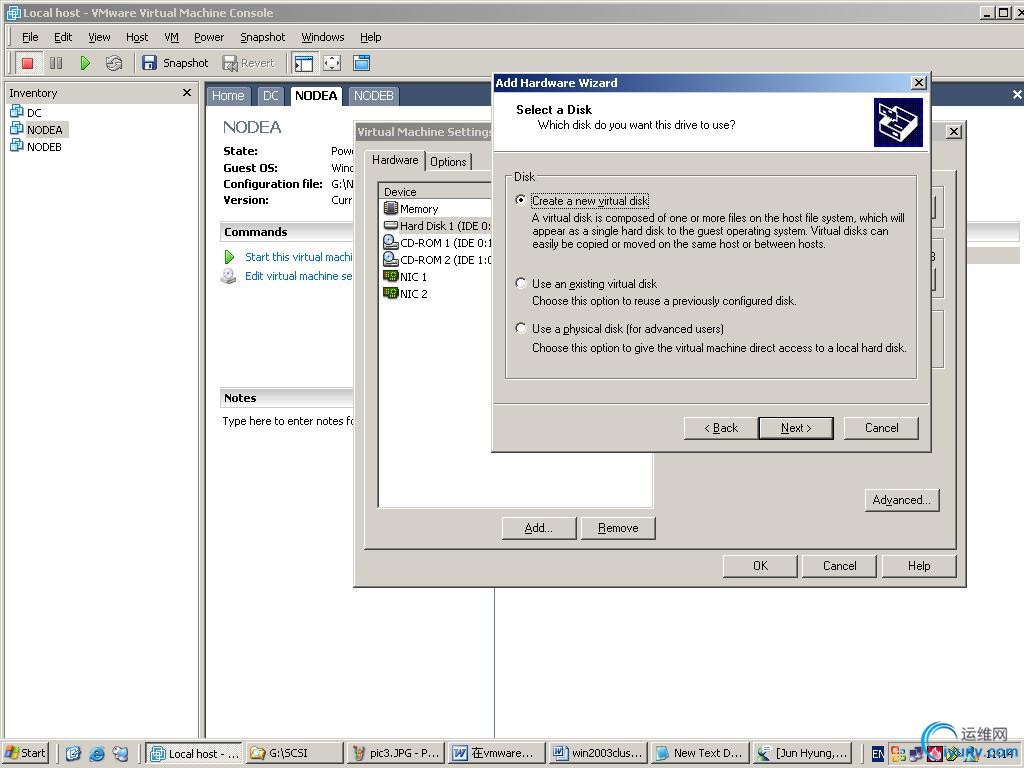Click Edit virtual machine settings link
The width and height of the screenshot is (1024, 768).
(298, 276)
